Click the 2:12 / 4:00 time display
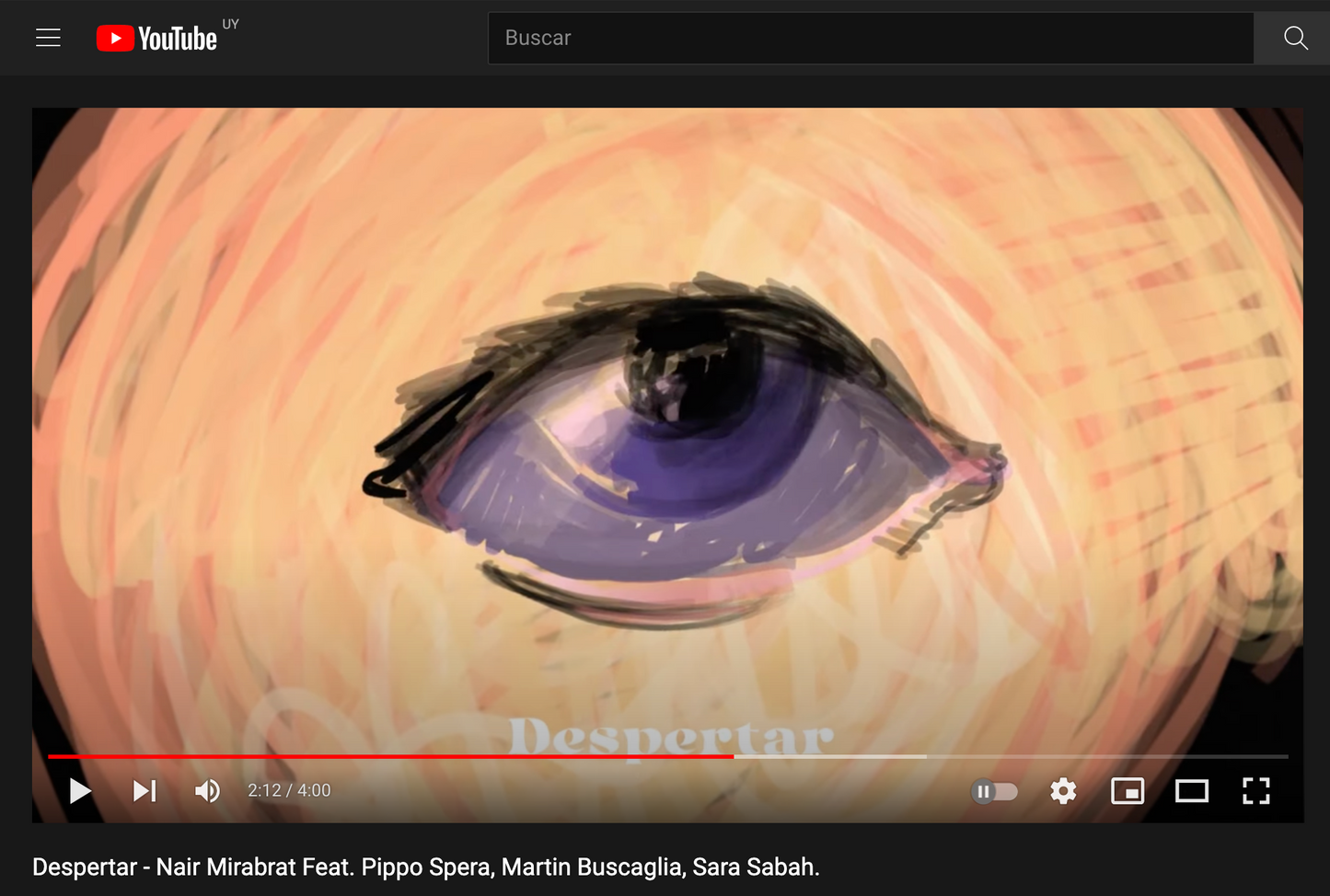 click(289, 791)
